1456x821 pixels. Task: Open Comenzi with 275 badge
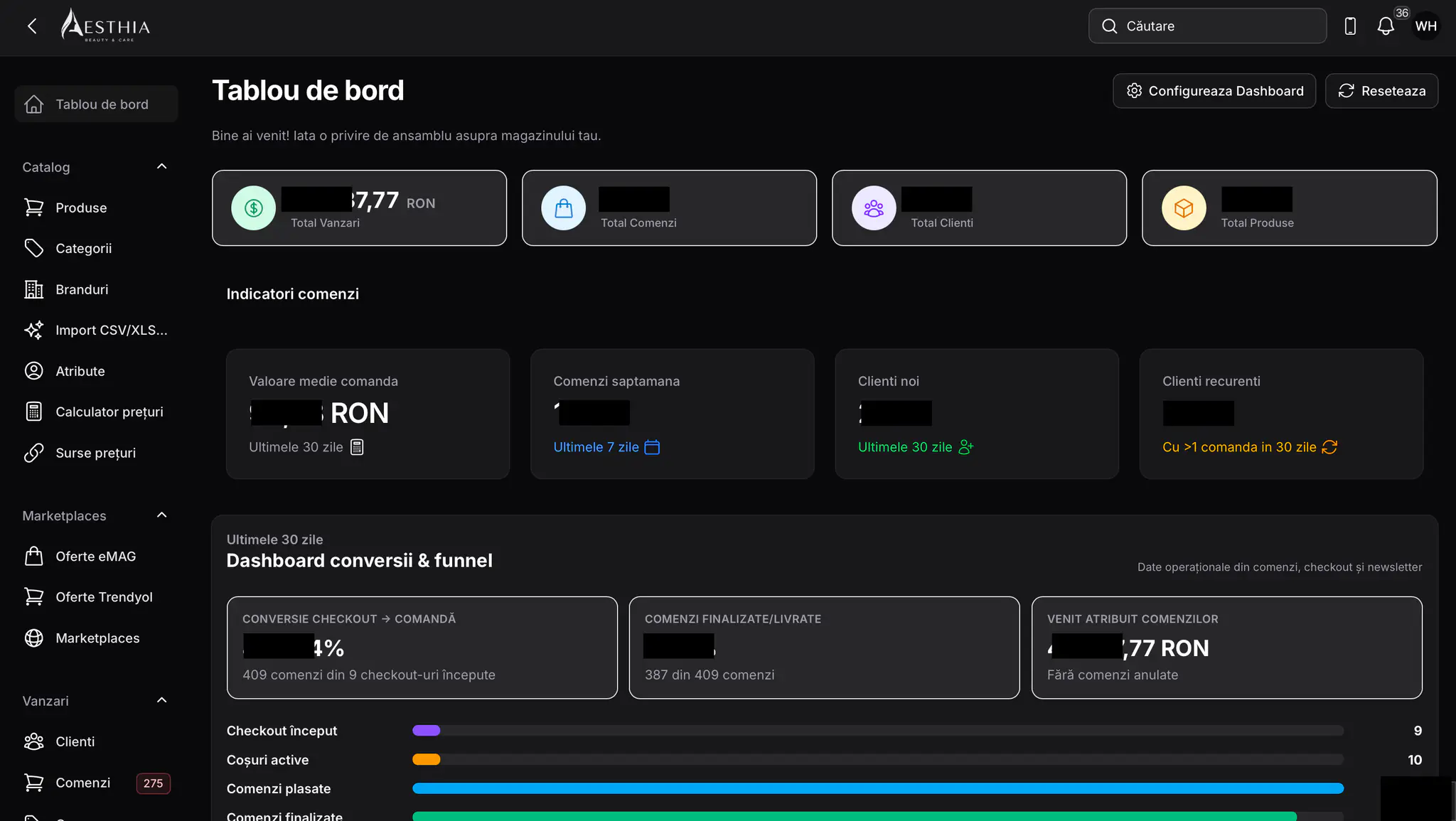96,783
